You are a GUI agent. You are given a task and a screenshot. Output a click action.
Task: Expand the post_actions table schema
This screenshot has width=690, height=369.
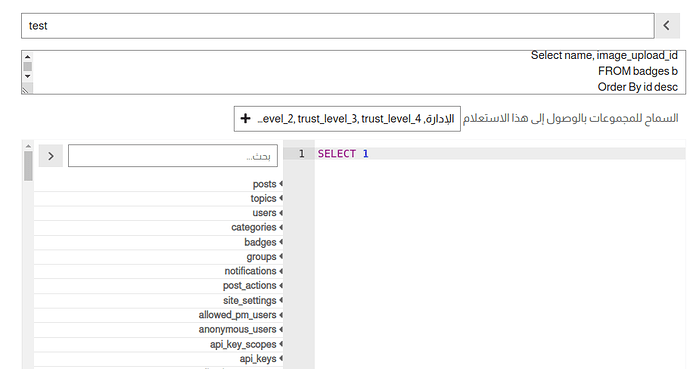(158, 285)
